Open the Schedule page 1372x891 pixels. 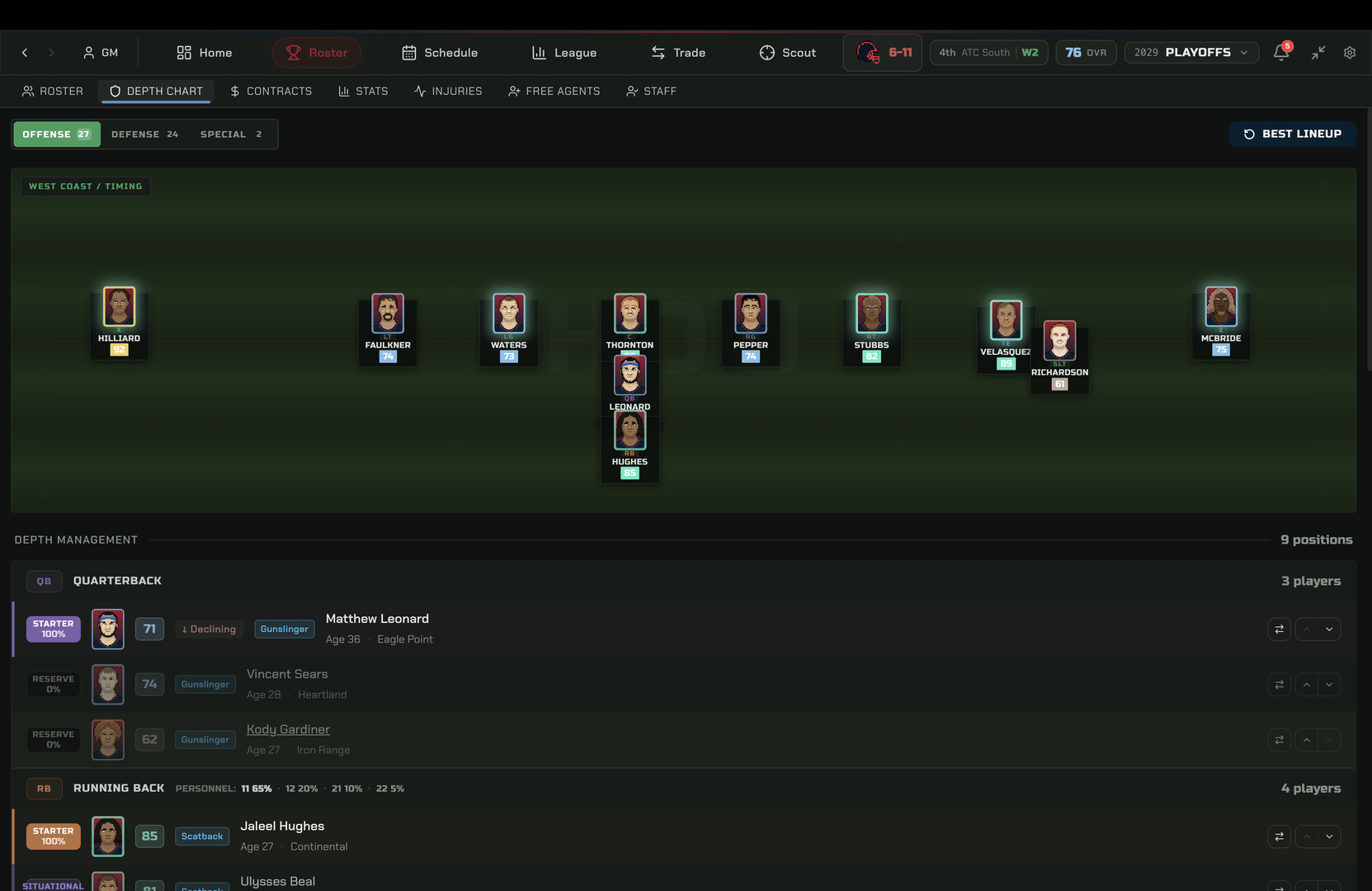pyautogui.click(x=440, y=53)
